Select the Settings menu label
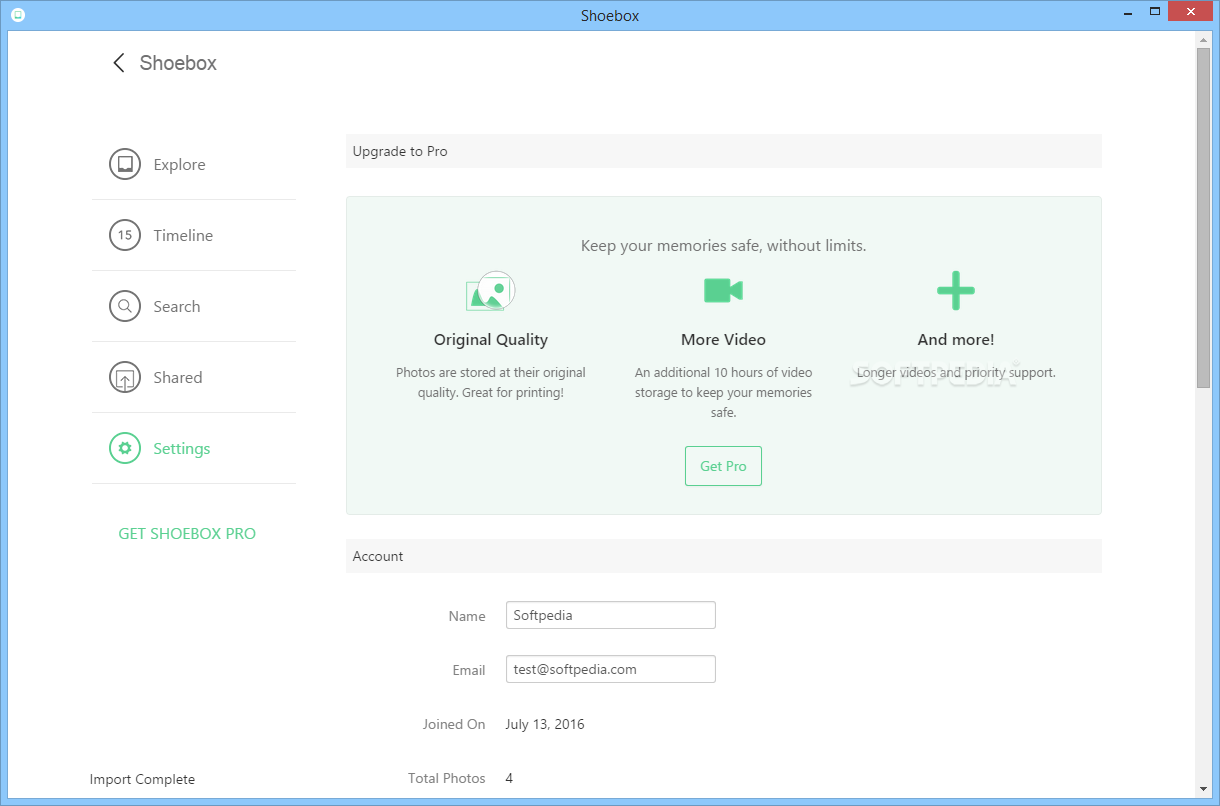The height and width of the screenshot is (806, 1220). [182, 449]
